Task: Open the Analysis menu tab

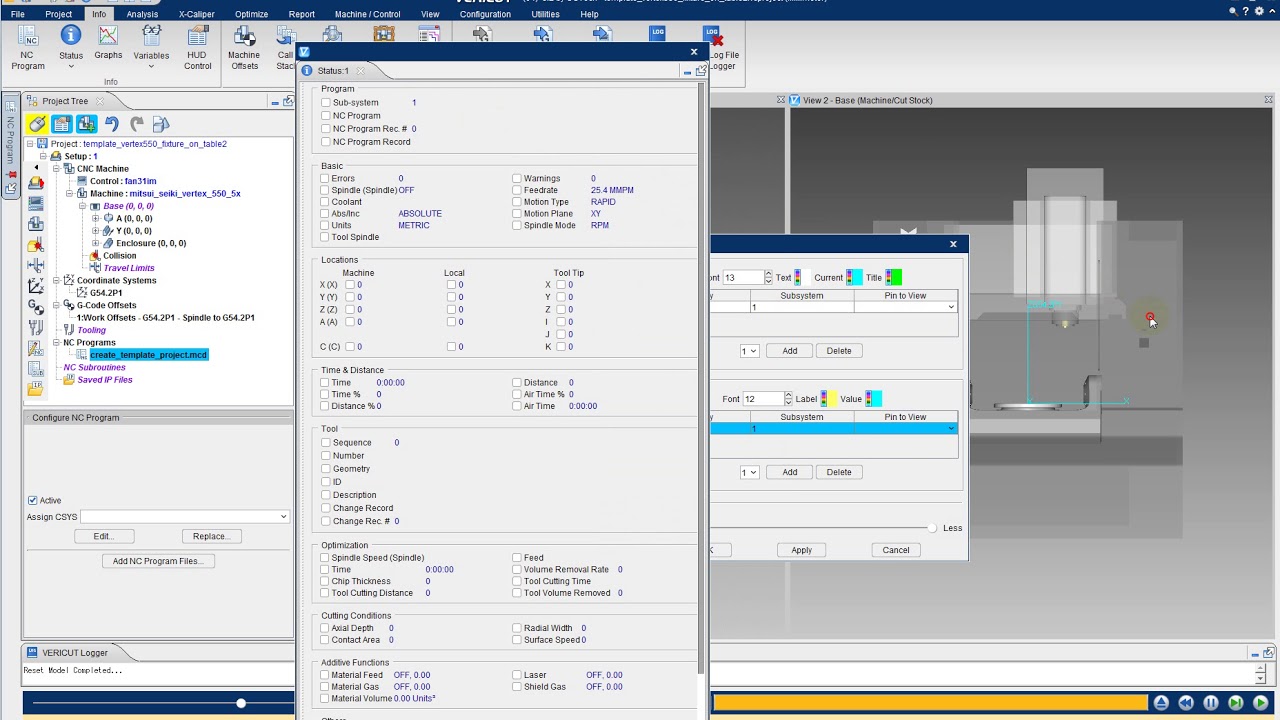Action: point(142,14)
